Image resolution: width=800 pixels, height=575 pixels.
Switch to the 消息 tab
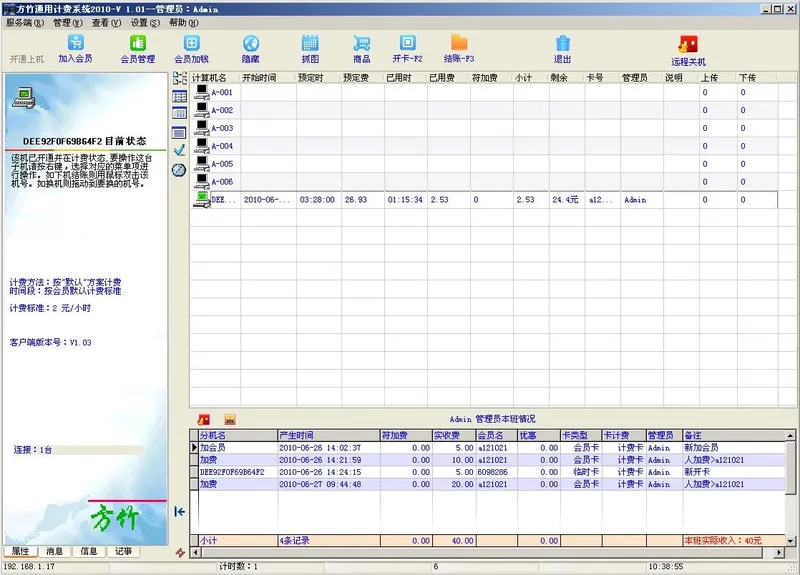54,551
